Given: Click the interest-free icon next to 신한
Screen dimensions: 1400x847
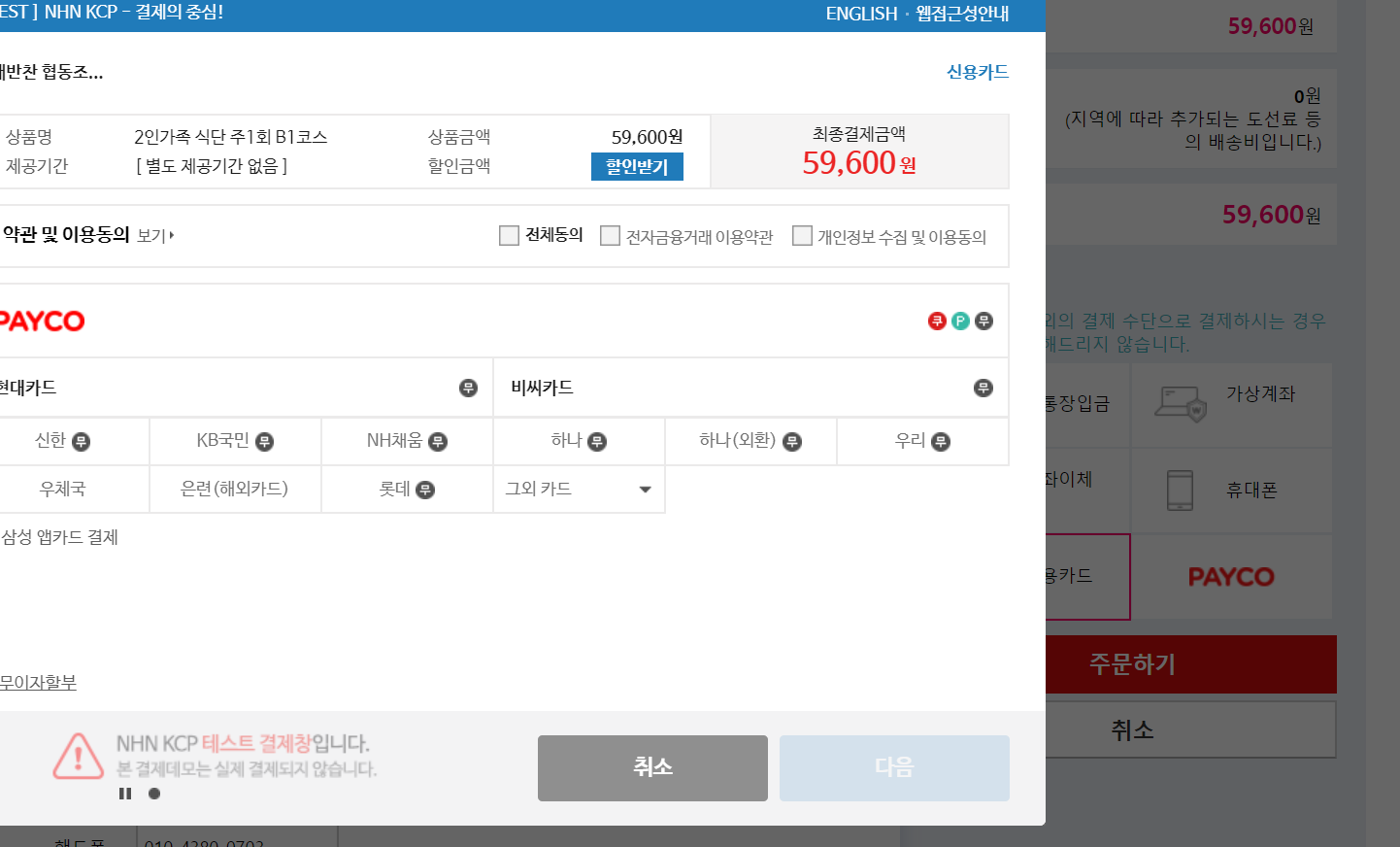Looking at the screenshot, I should coord(82,442).
